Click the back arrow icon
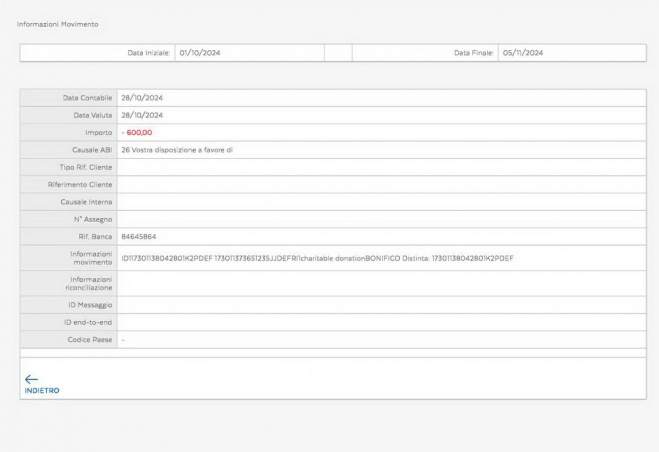The height and width of the screenshot is (452, 659). pyautogui.click(x=31, y=379)
